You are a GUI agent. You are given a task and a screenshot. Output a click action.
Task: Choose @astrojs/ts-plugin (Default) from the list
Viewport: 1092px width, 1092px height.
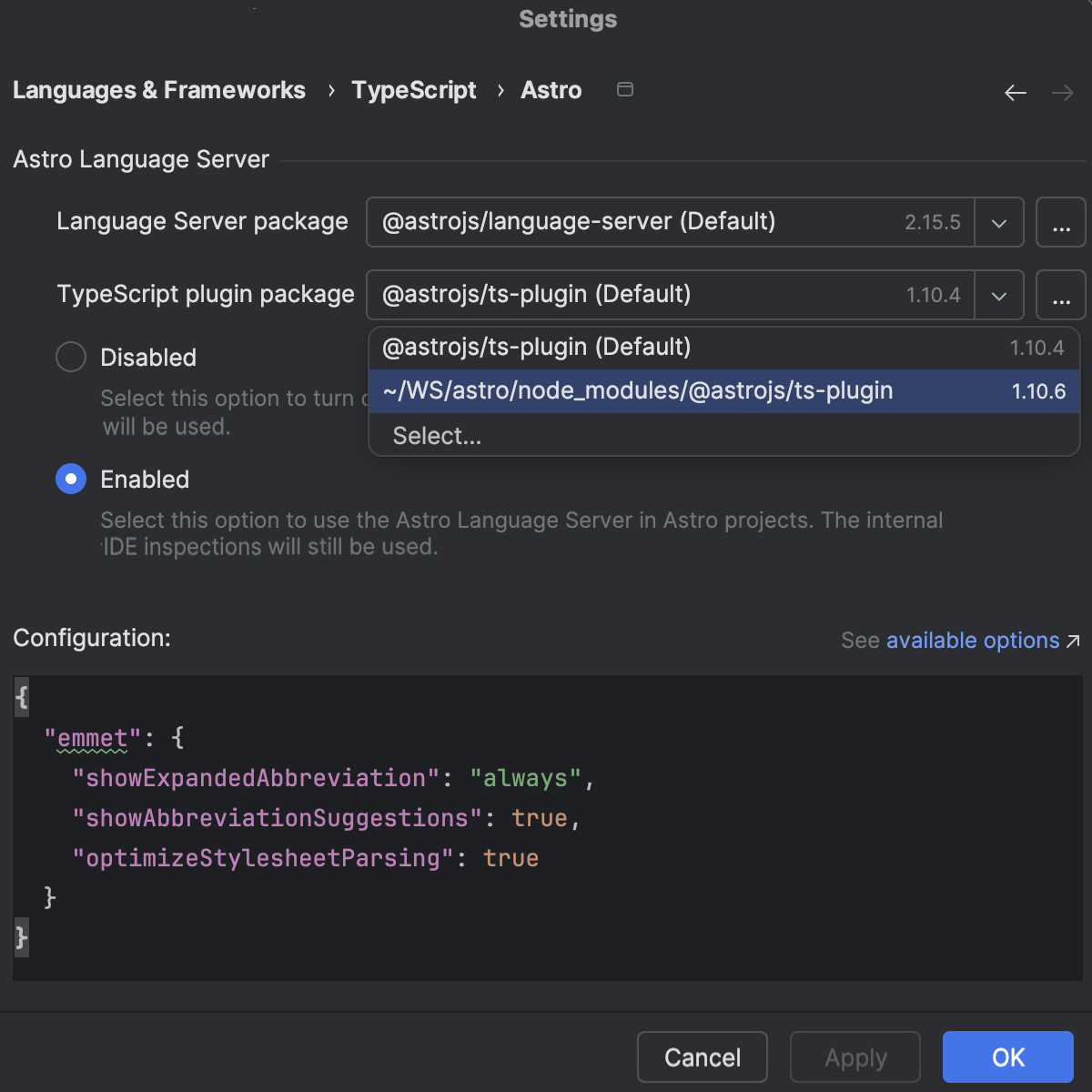[723, 348]
